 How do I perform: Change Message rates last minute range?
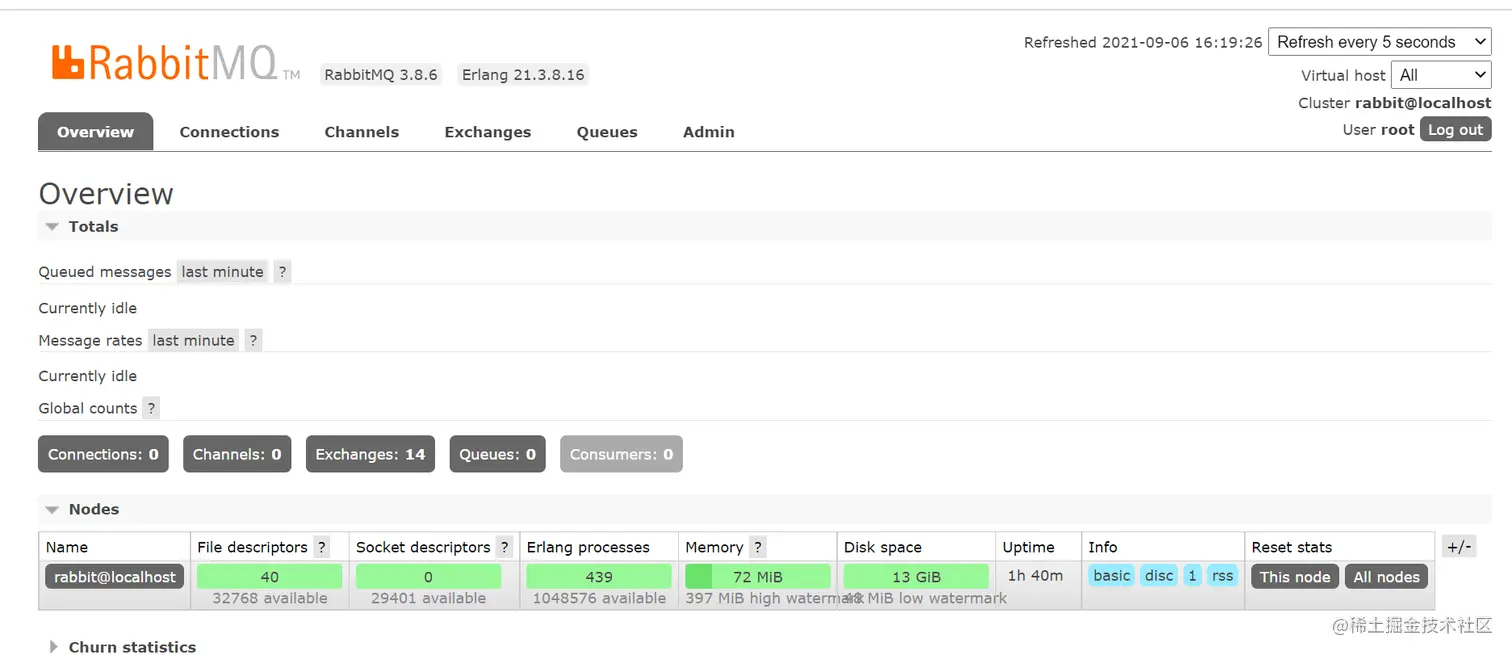coord(193,340)
